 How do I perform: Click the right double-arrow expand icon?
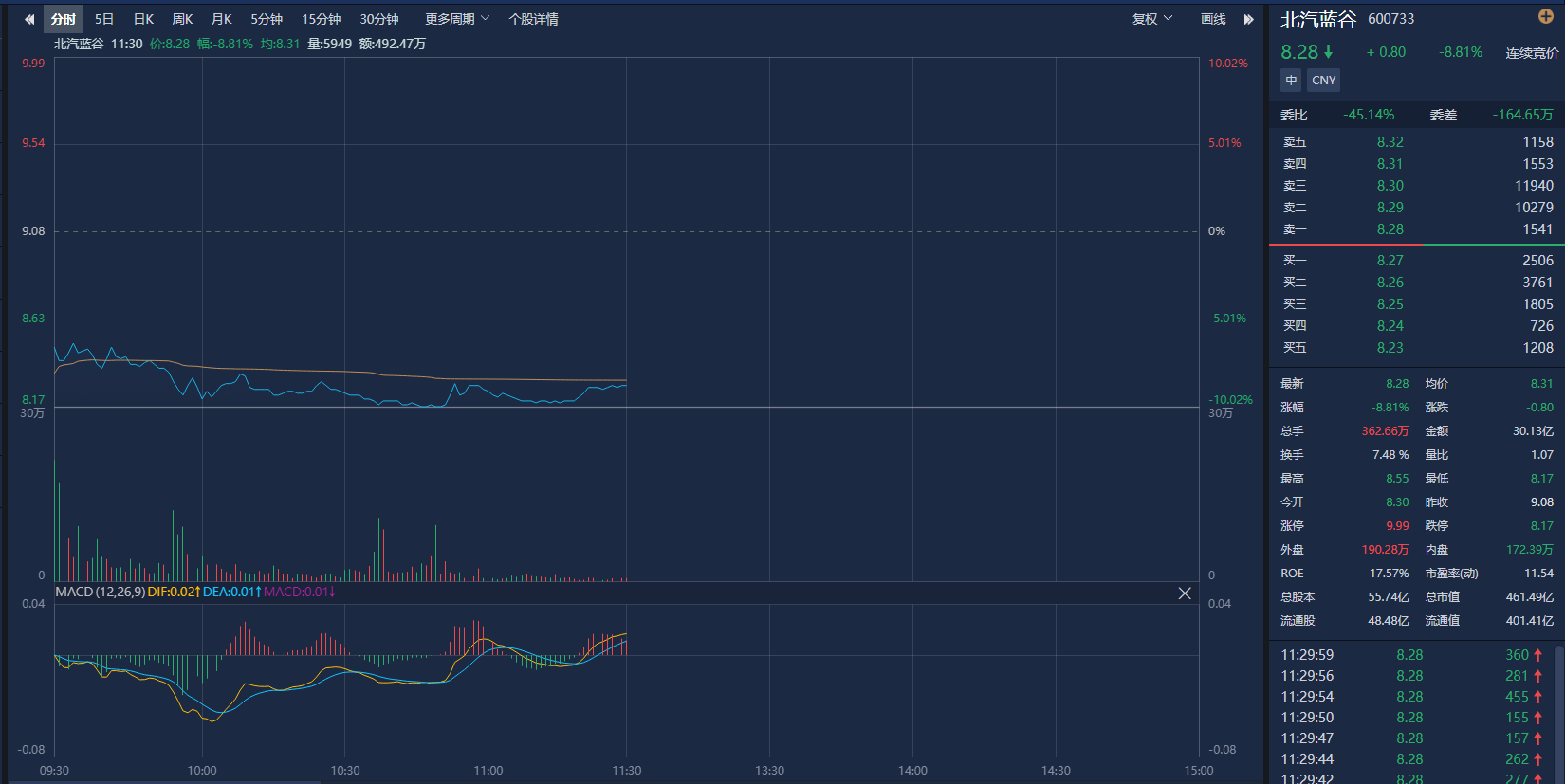coord(1248,19)
